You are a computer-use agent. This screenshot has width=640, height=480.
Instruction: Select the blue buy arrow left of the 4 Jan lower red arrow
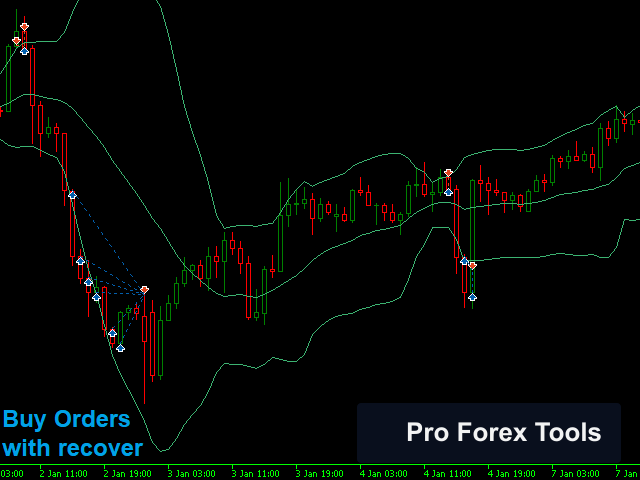coord(464,261)
